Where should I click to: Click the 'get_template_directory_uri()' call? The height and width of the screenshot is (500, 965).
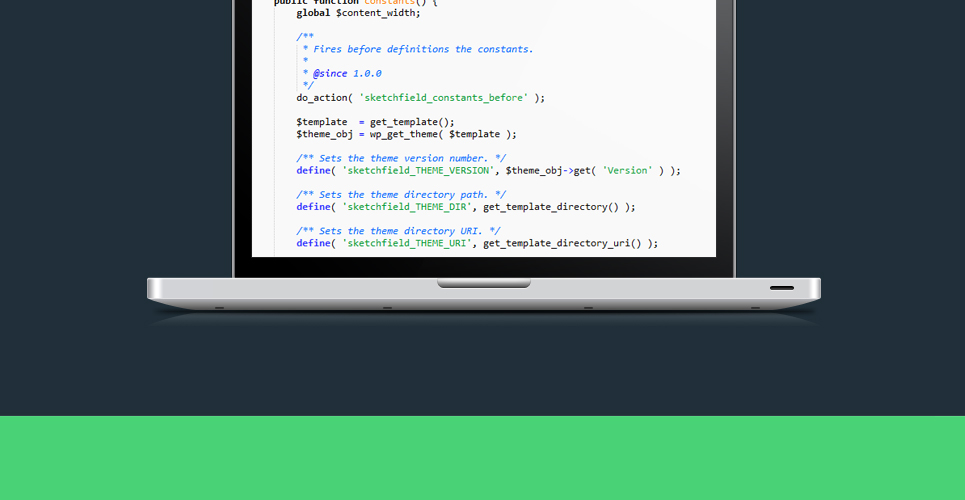pyautogui.click(x=563, y=243)
